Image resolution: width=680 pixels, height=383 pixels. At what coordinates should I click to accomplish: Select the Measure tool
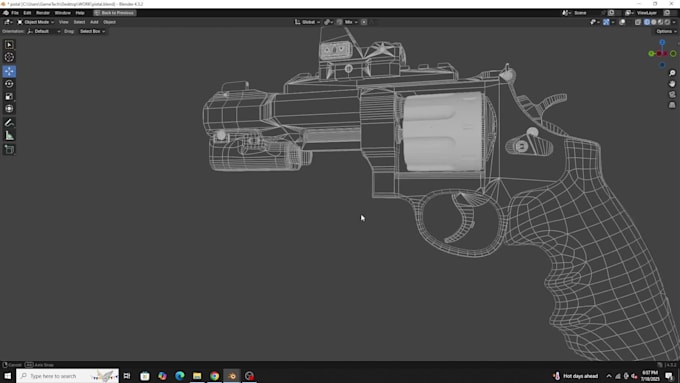coord(9,136)
